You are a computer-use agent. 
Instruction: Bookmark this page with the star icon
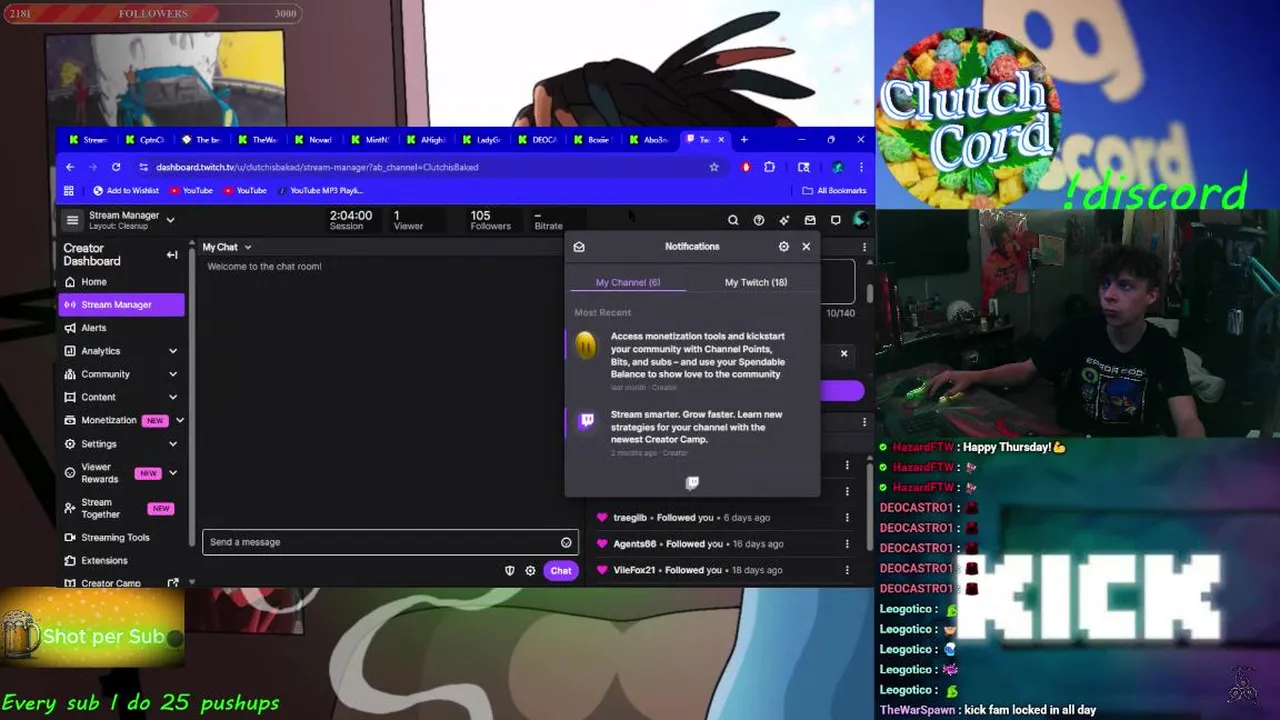[714, 167]
